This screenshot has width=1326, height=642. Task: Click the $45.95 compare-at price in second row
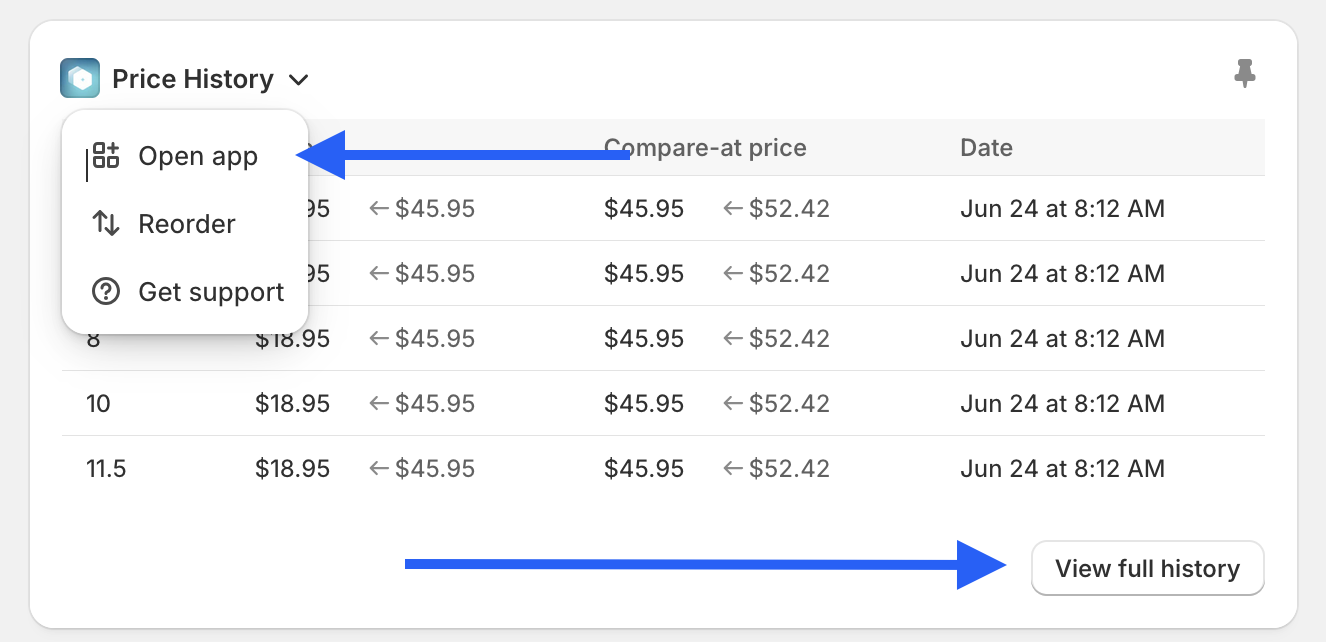(x=644, y=274)
